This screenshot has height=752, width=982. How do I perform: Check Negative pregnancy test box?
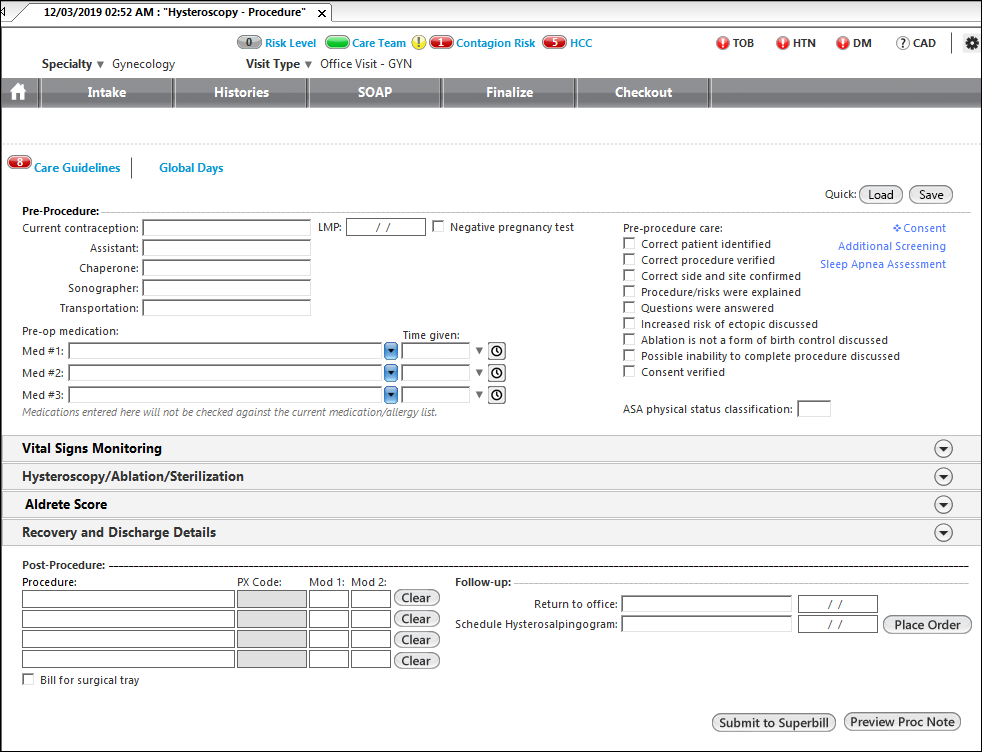pyautogui.click(x=438, y=227)
